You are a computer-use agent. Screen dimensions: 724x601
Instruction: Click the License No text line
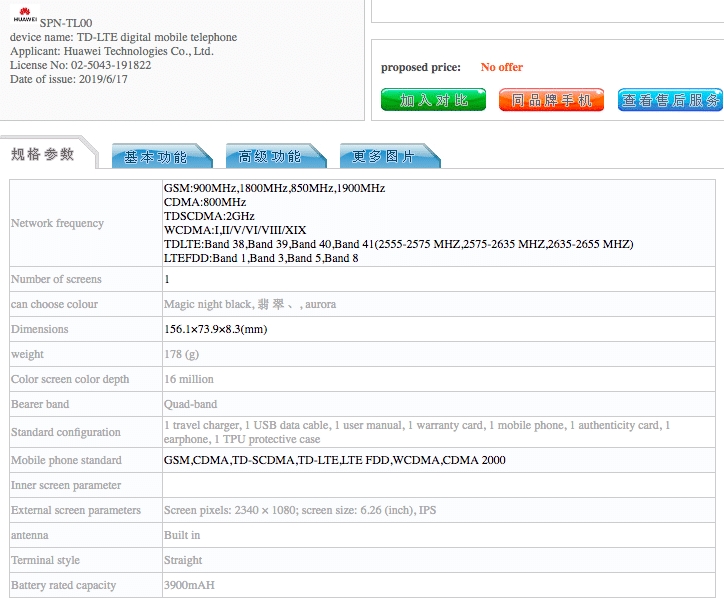point(80,65)
